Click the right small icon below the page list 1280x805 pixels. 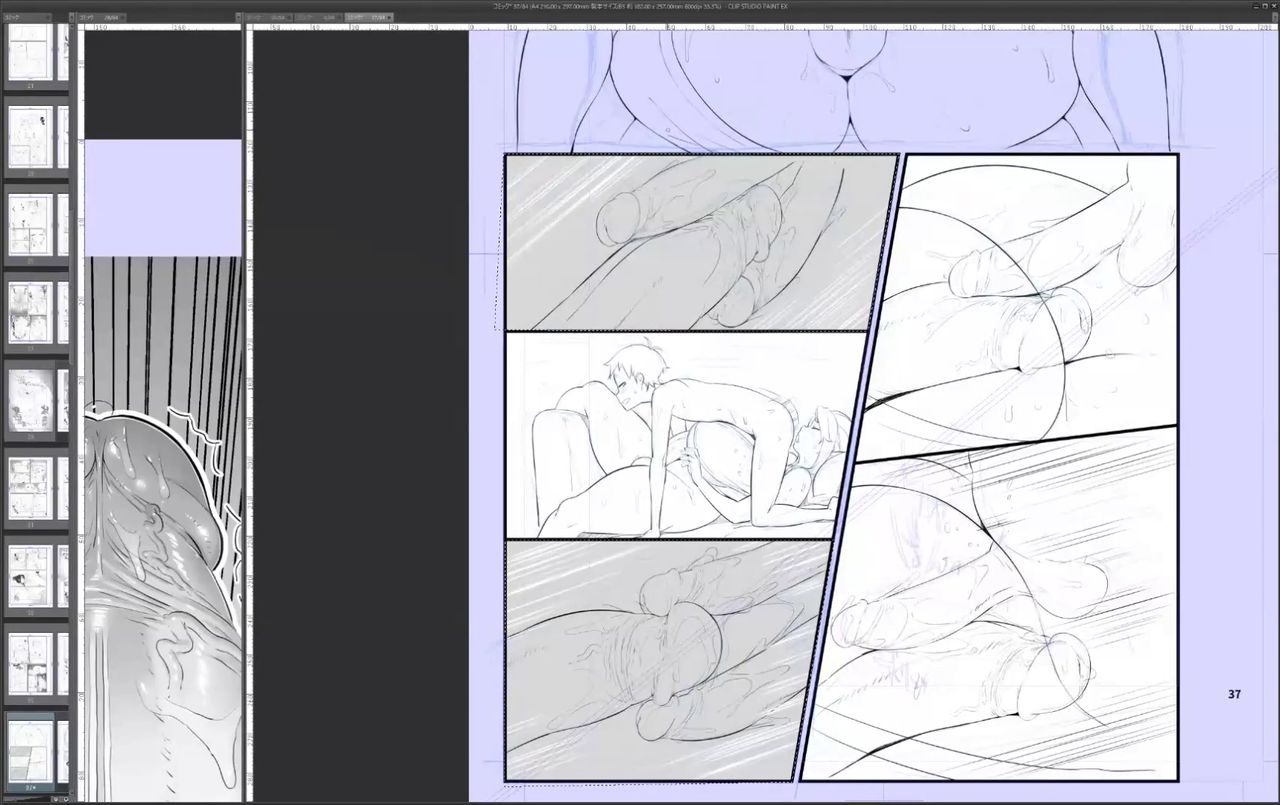(66, 798)
